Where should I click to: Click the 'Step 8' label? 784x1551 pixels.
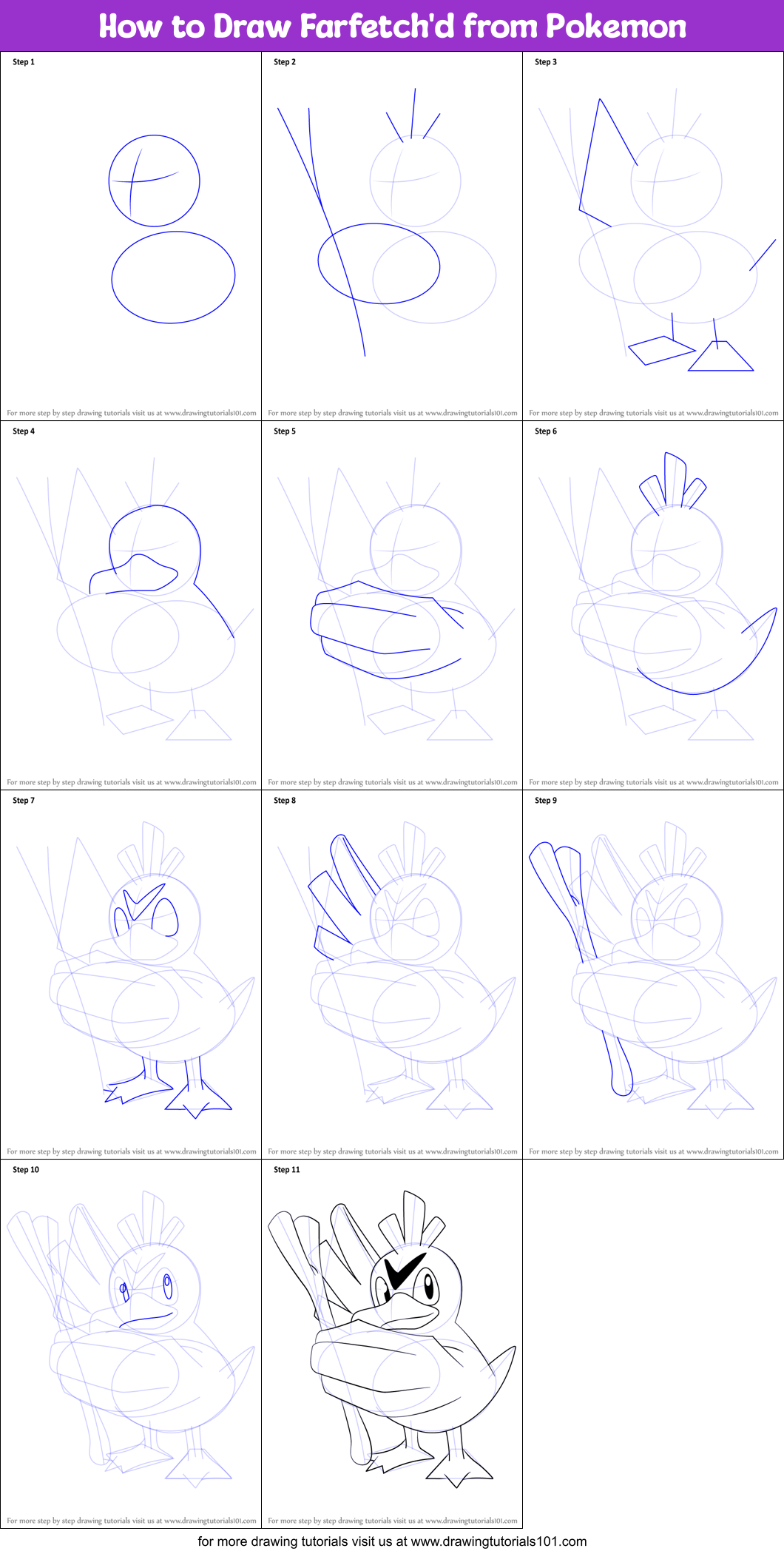(x=285, y=801)
